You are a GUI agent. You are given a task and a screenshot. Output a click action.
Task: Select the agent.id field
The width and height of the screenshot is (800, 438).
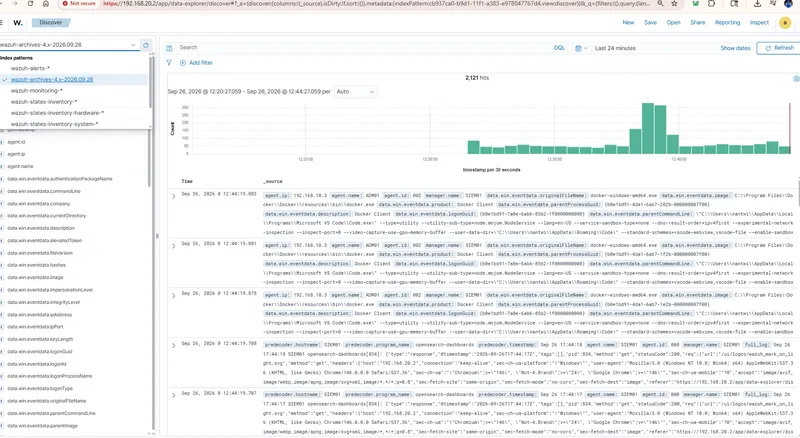[16, 142]
